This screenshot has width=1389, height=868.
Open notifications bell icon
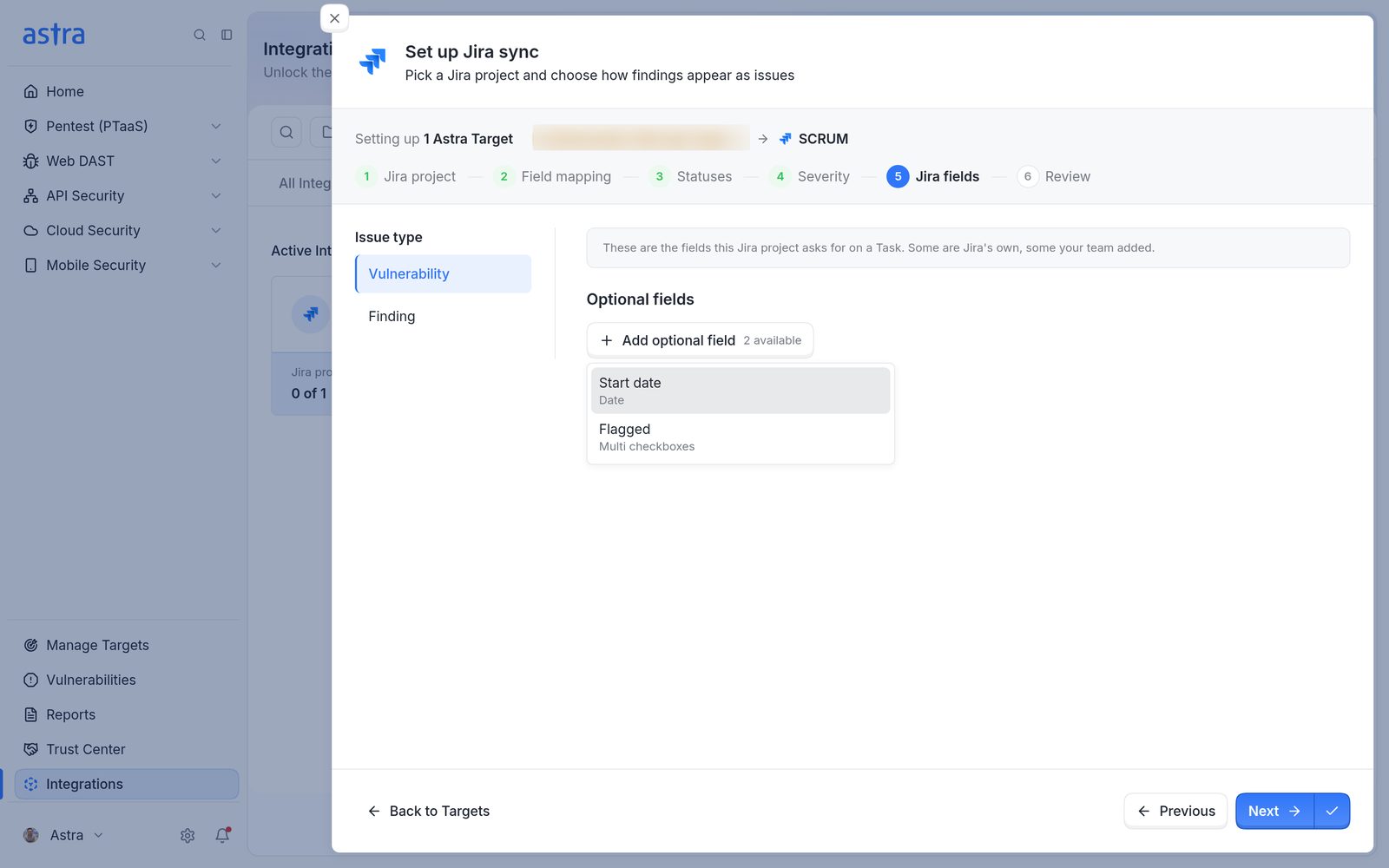[x=222, y=835]
